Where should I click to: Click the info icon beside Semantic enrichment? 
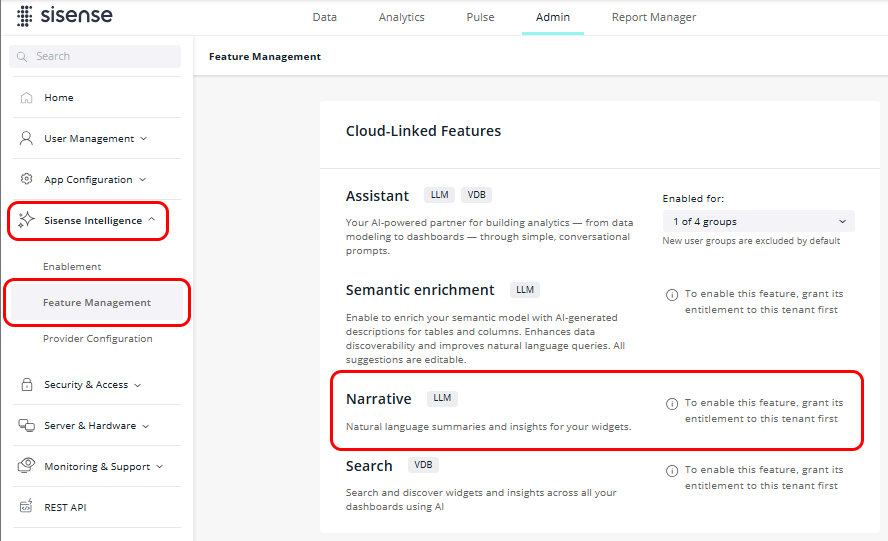pos(672,295)
